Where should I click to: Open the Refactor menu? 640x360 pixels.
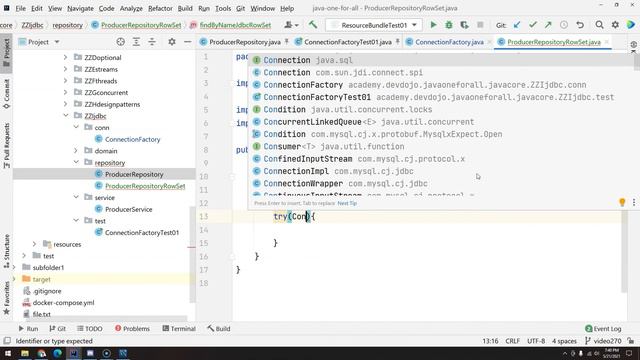(x=160, y=8)
